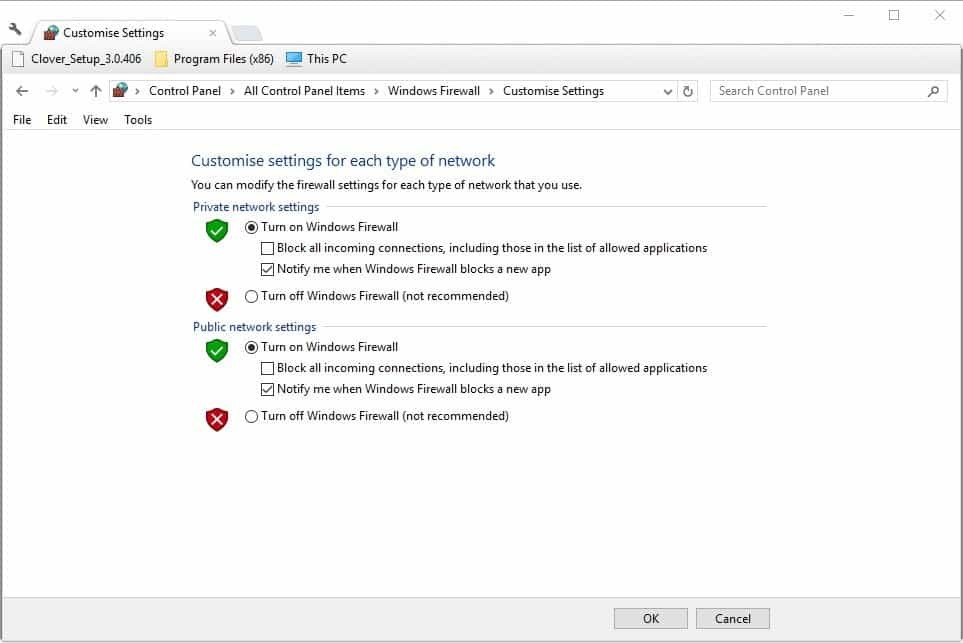
Task: Go back using the back arrow
Action: 22,91
